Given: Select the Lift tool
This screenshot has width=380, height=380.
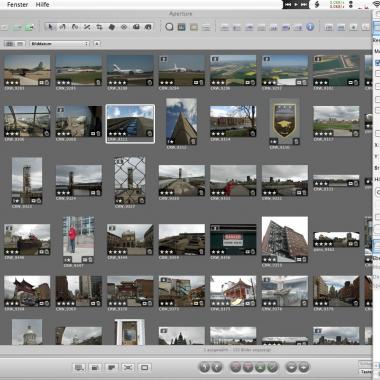Looking at the screenshot, I should click(x=136, y=27).
